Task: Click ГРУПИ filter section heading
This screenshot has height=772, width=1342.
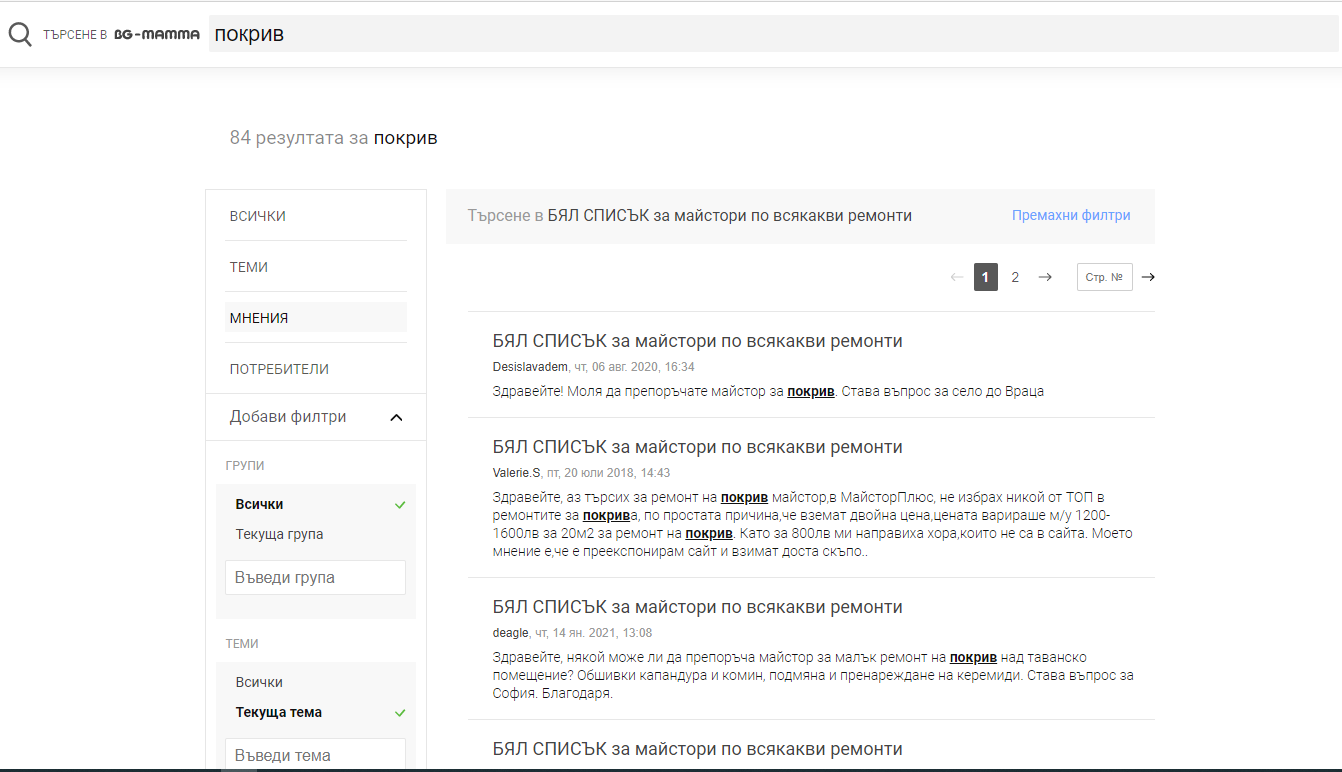Action: point(245,466)
